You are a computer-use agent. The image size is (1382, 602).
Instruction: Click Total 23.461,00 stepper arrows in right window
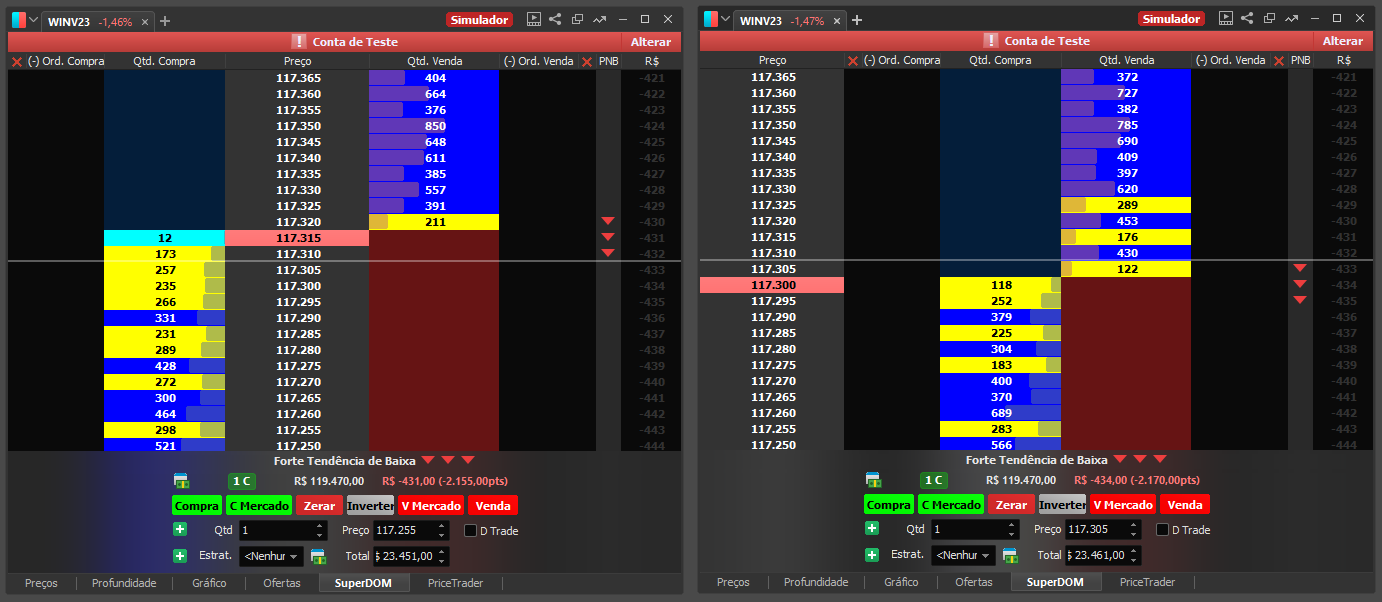(1134, 555)
